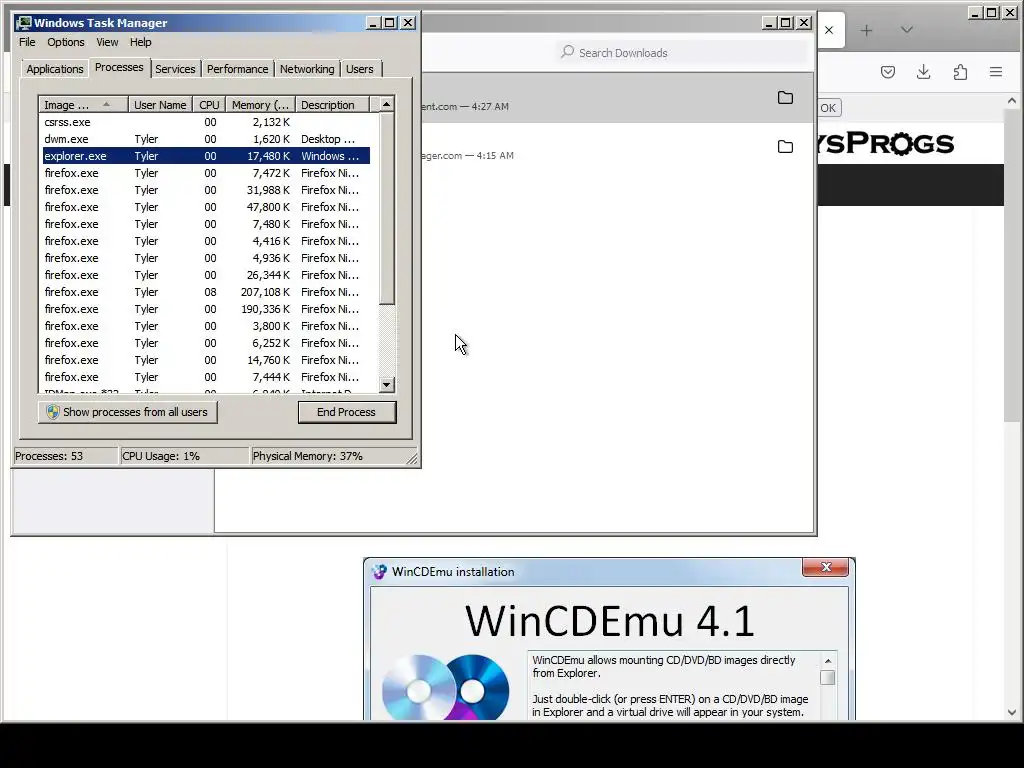Open the Help menu in Task Manager
This screenshot has width=1024, height=768.
click(140, 42)
